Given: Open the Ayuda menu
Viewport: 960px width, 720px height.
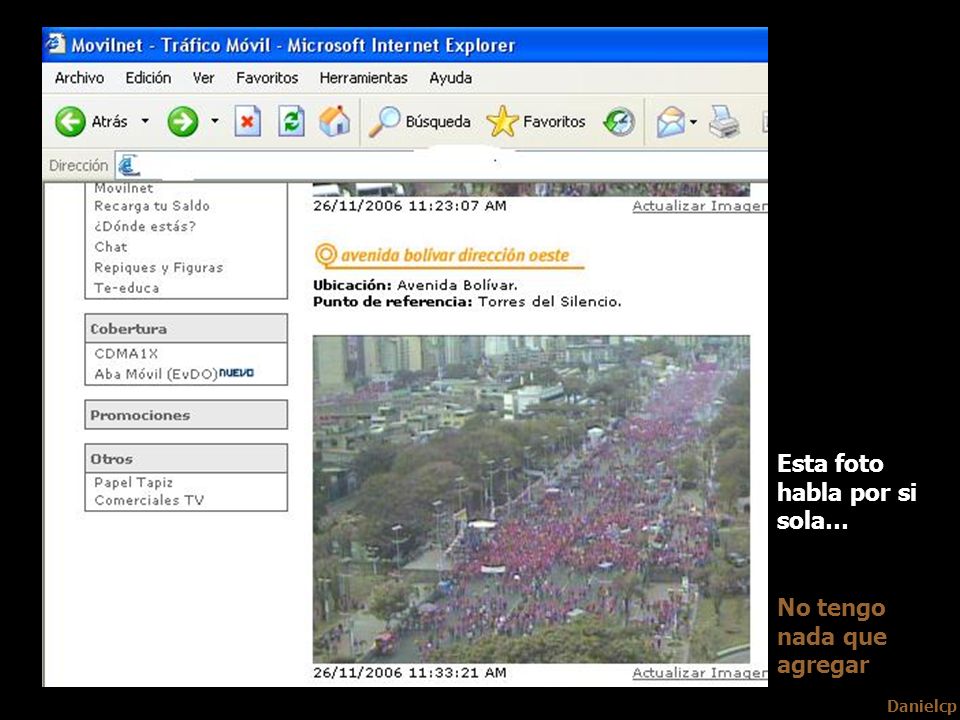Looking at the screenshot, I should coord(450,78).
